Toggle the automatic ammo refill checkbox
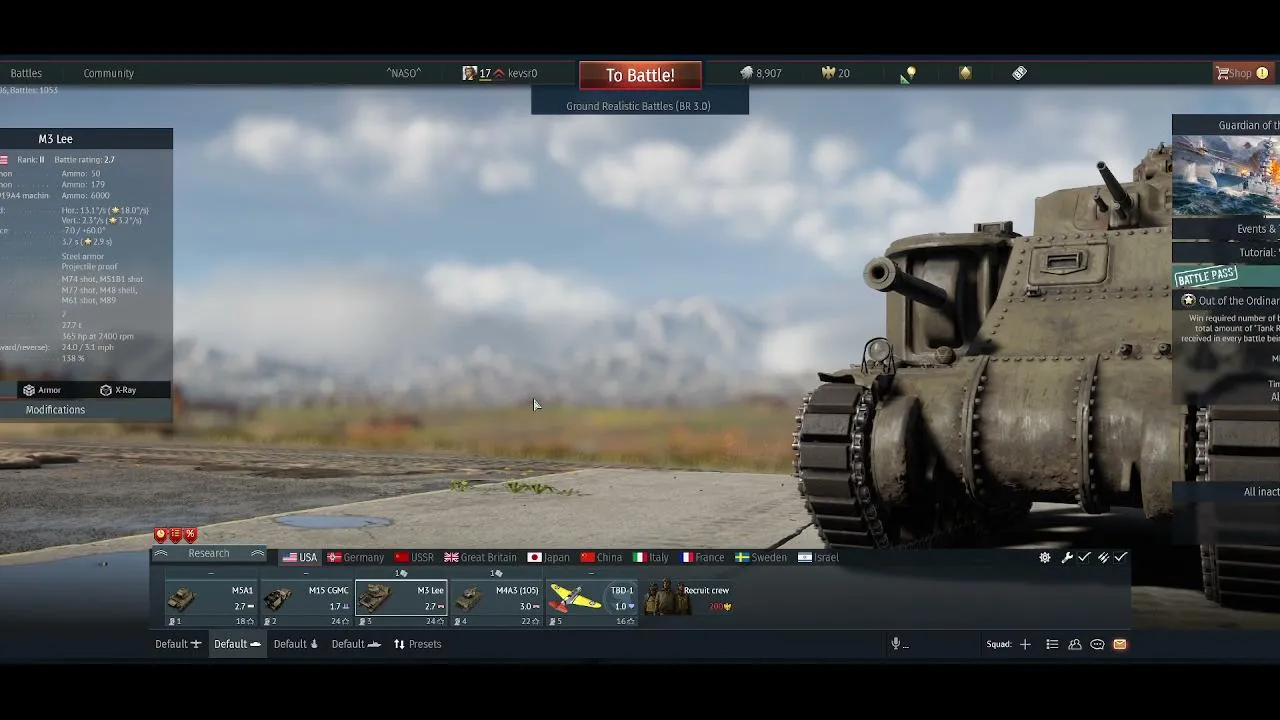Screen dimensions: 1280x720 click(x=1121, y=558)
